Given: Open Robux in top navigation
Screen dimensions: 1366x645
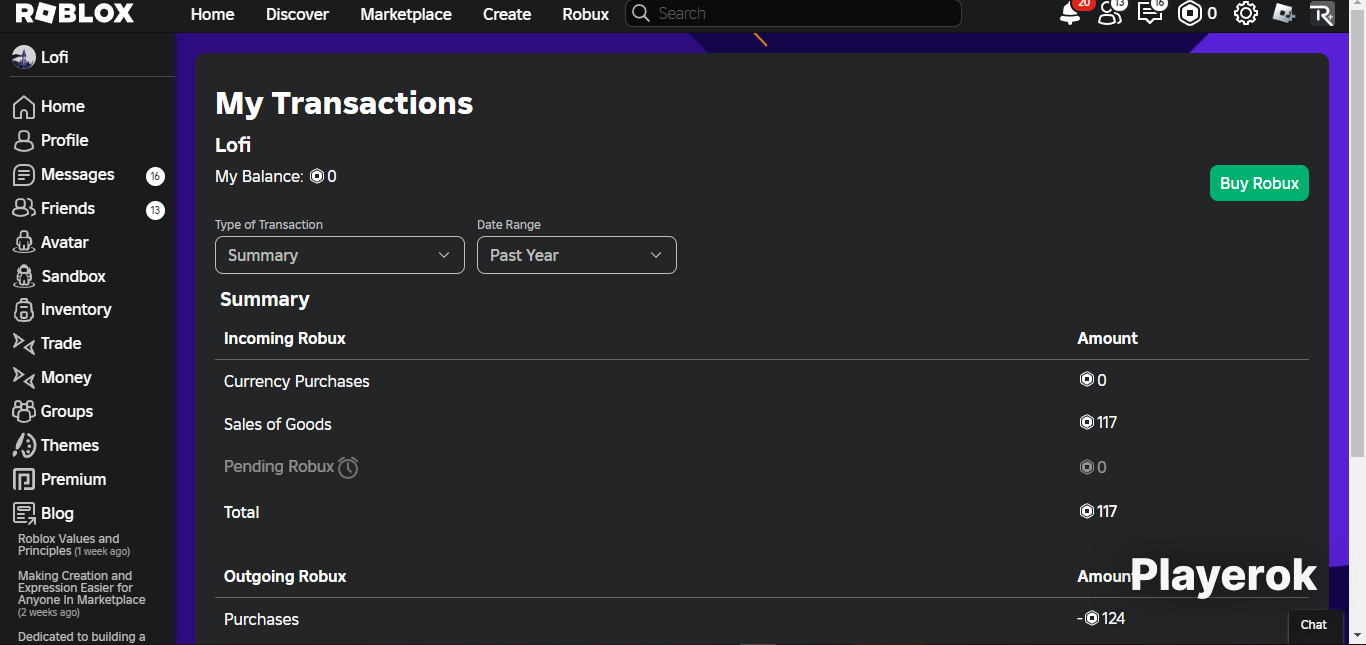Looking at the screenshot, I should 586,14.
